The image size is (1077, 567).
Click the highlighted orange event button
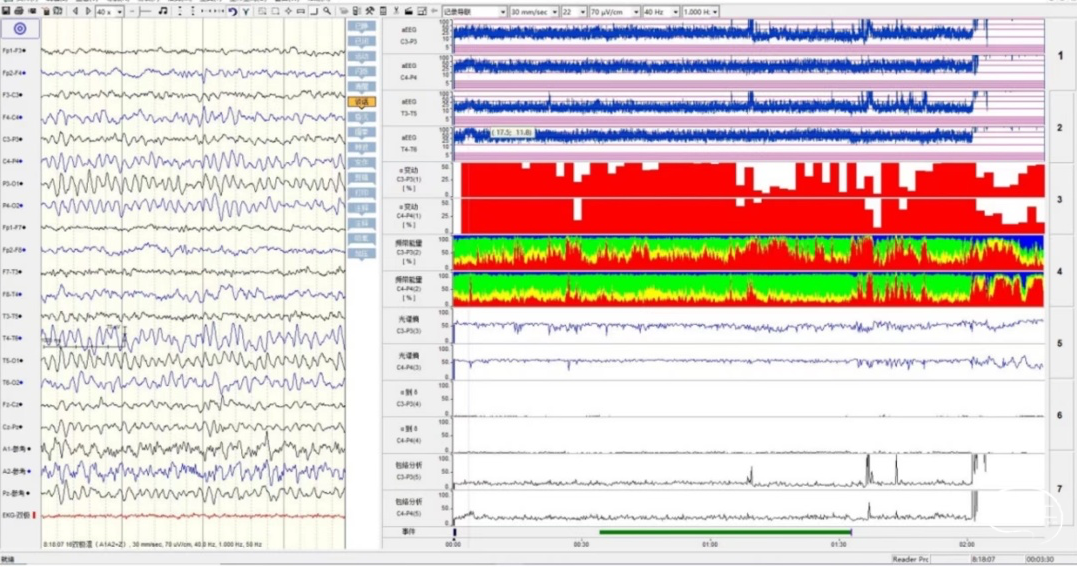coord(361,102)
